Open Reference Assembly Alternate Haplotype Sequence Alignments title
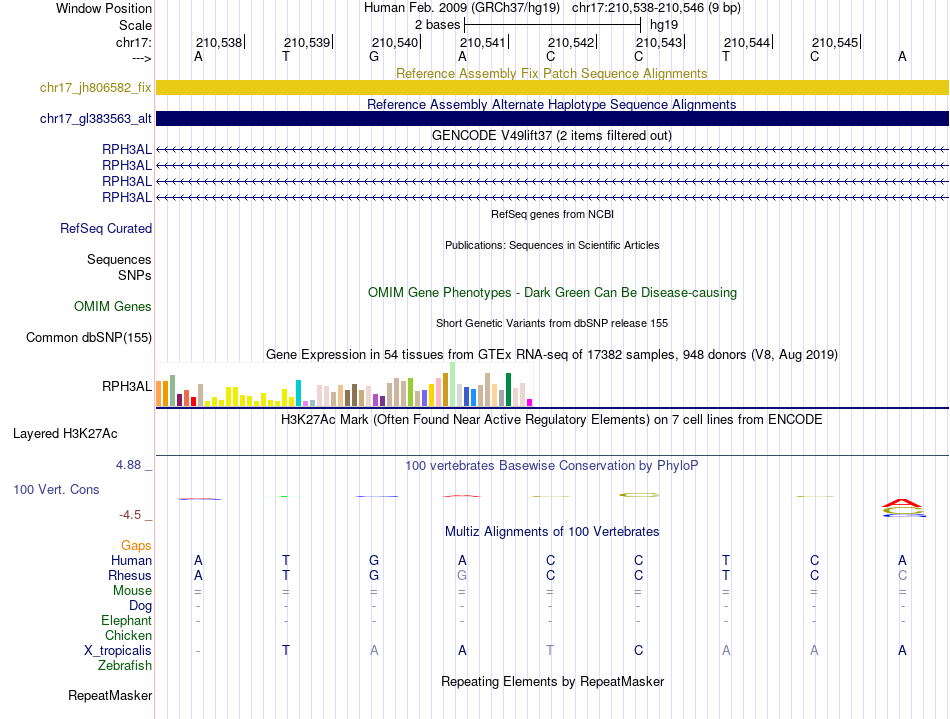The height and width of the screenshot is (719, 950). tap(551, 104)
